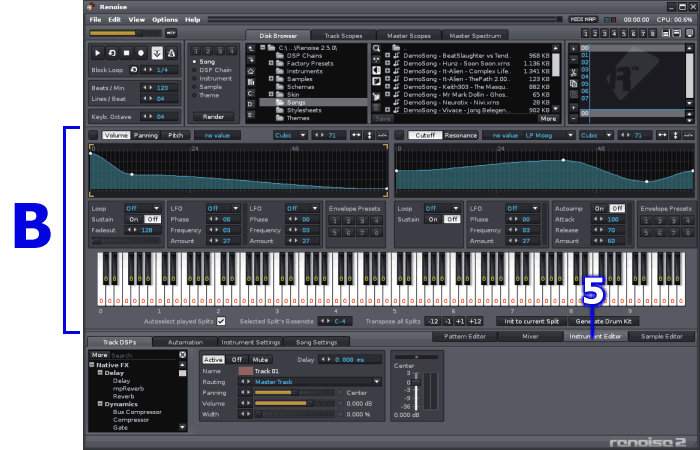Screen dimensions: 700x450
Task: Transpose all splits by +12
Action: (x=475, y=321)
